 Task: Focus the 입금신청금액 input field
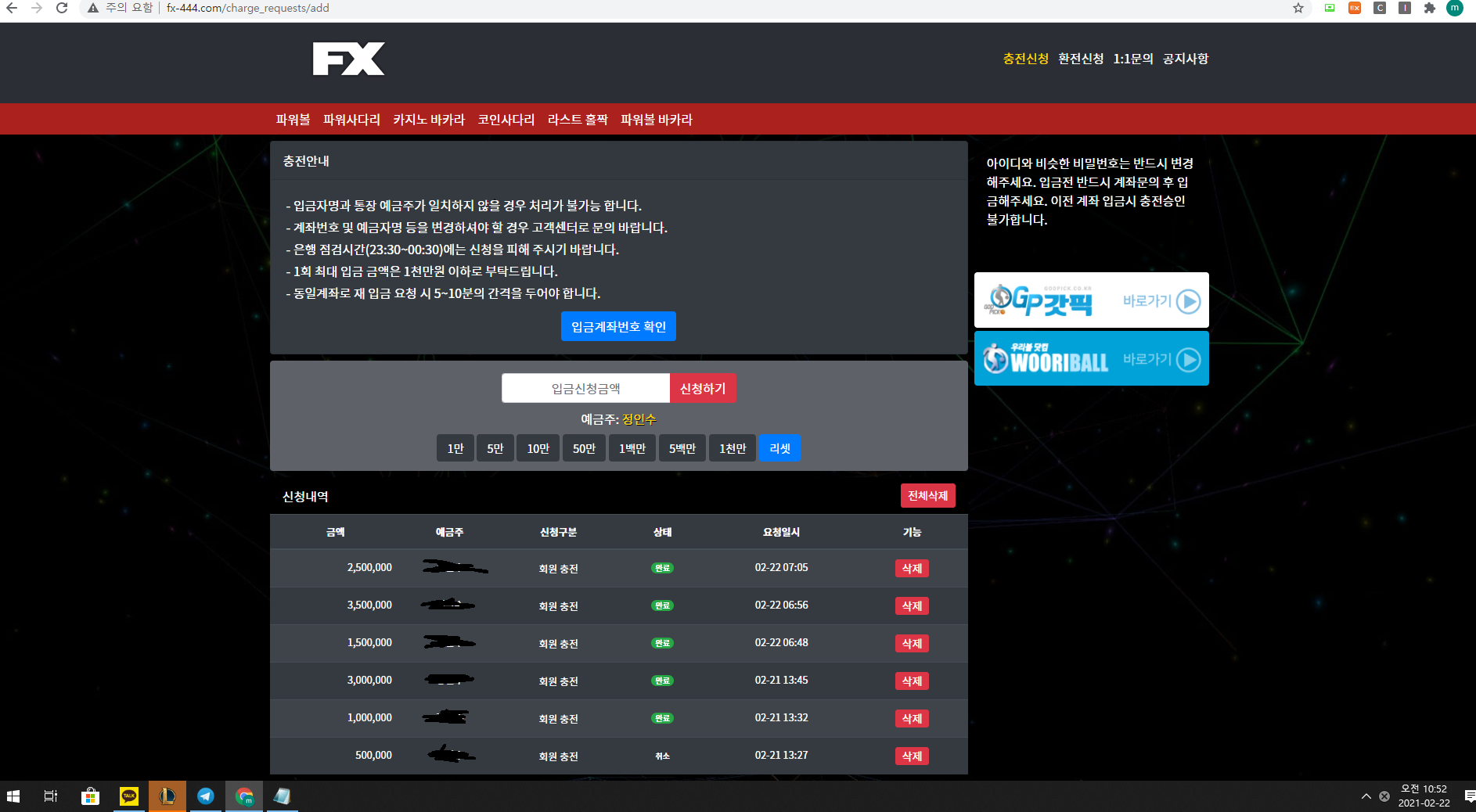tap(585, 389)
